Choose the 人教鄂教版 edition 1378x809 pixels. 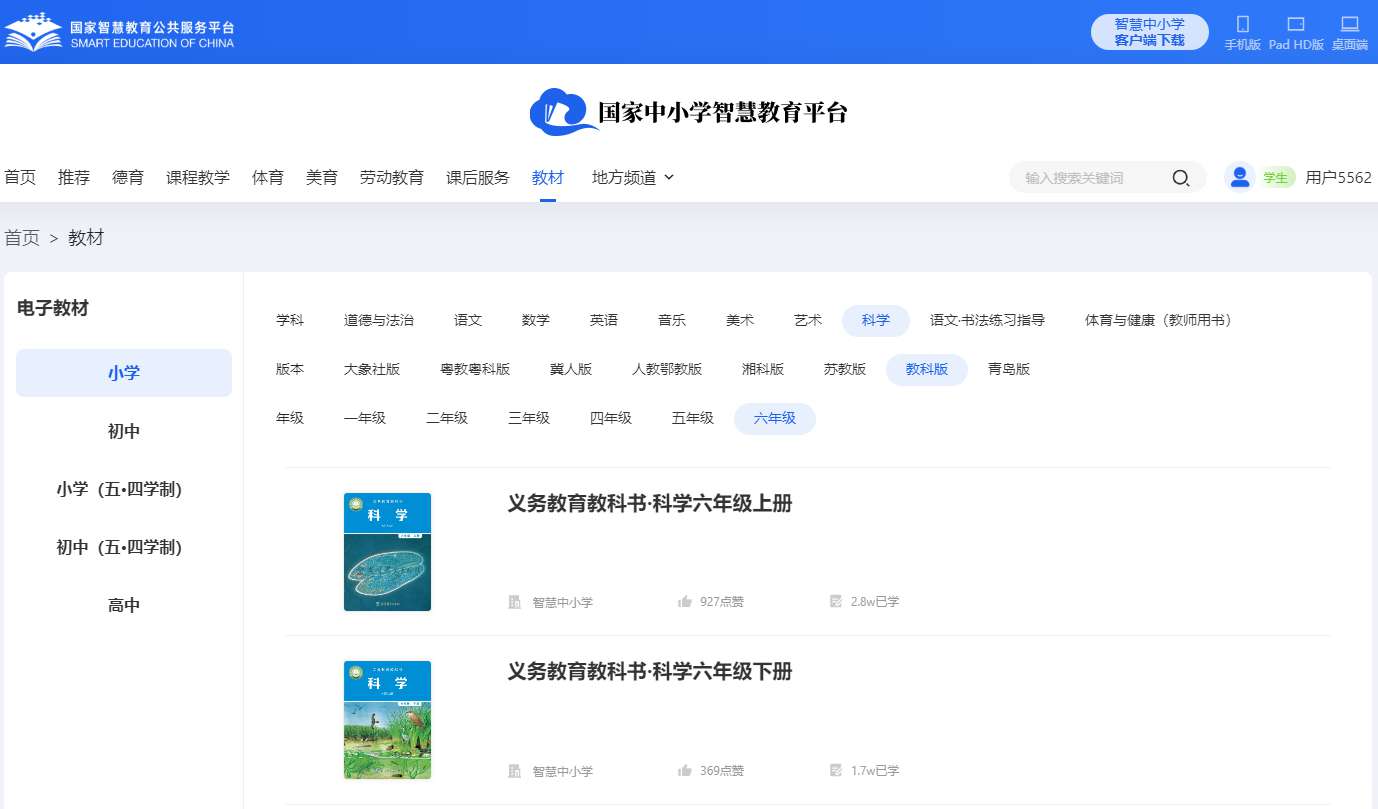click(667, 370)
